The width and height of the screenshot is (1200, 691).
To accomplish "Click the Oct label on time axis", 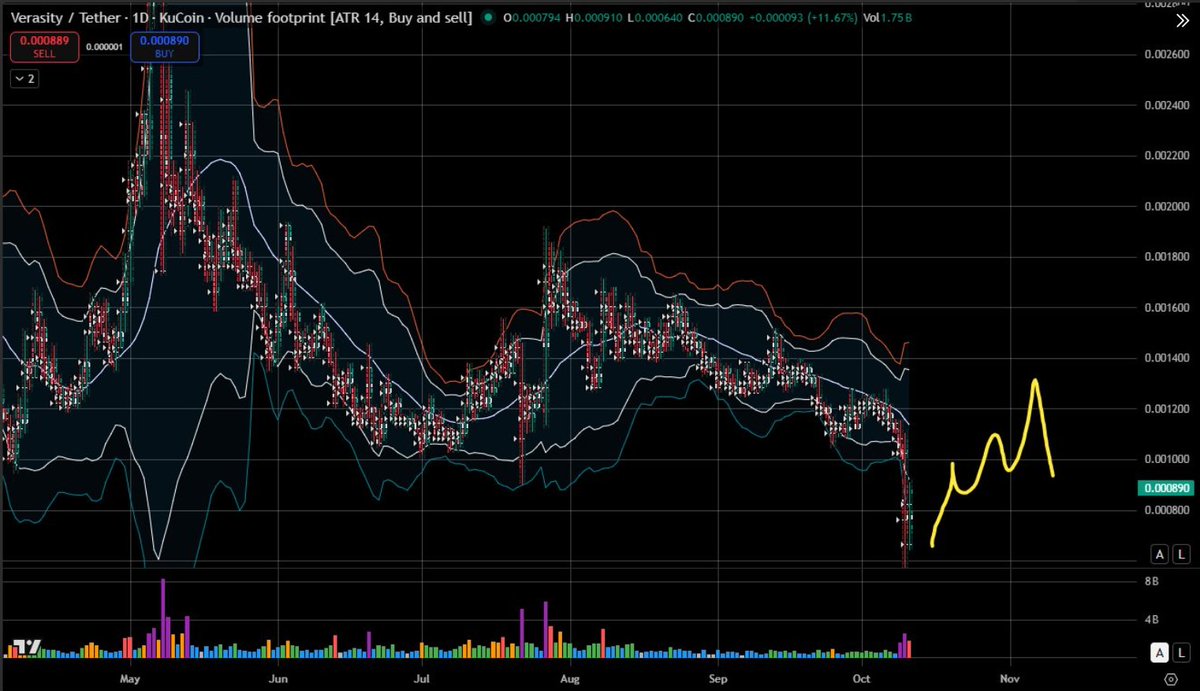I will tap(862, 677).
